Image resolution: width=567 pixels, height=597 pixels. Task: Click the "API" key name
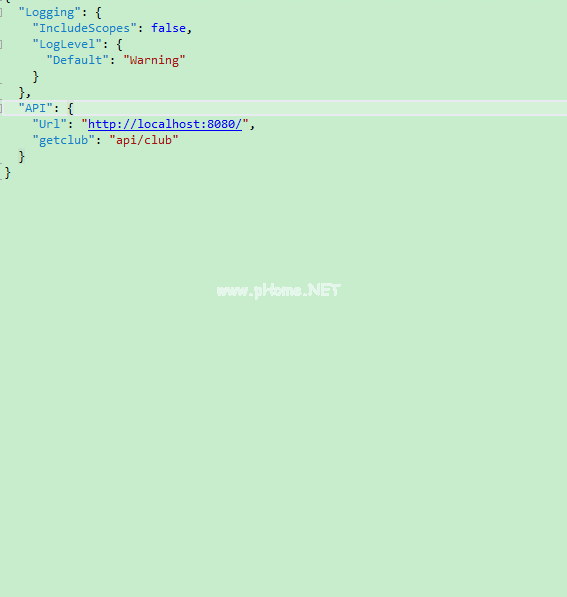pos(36,109)
